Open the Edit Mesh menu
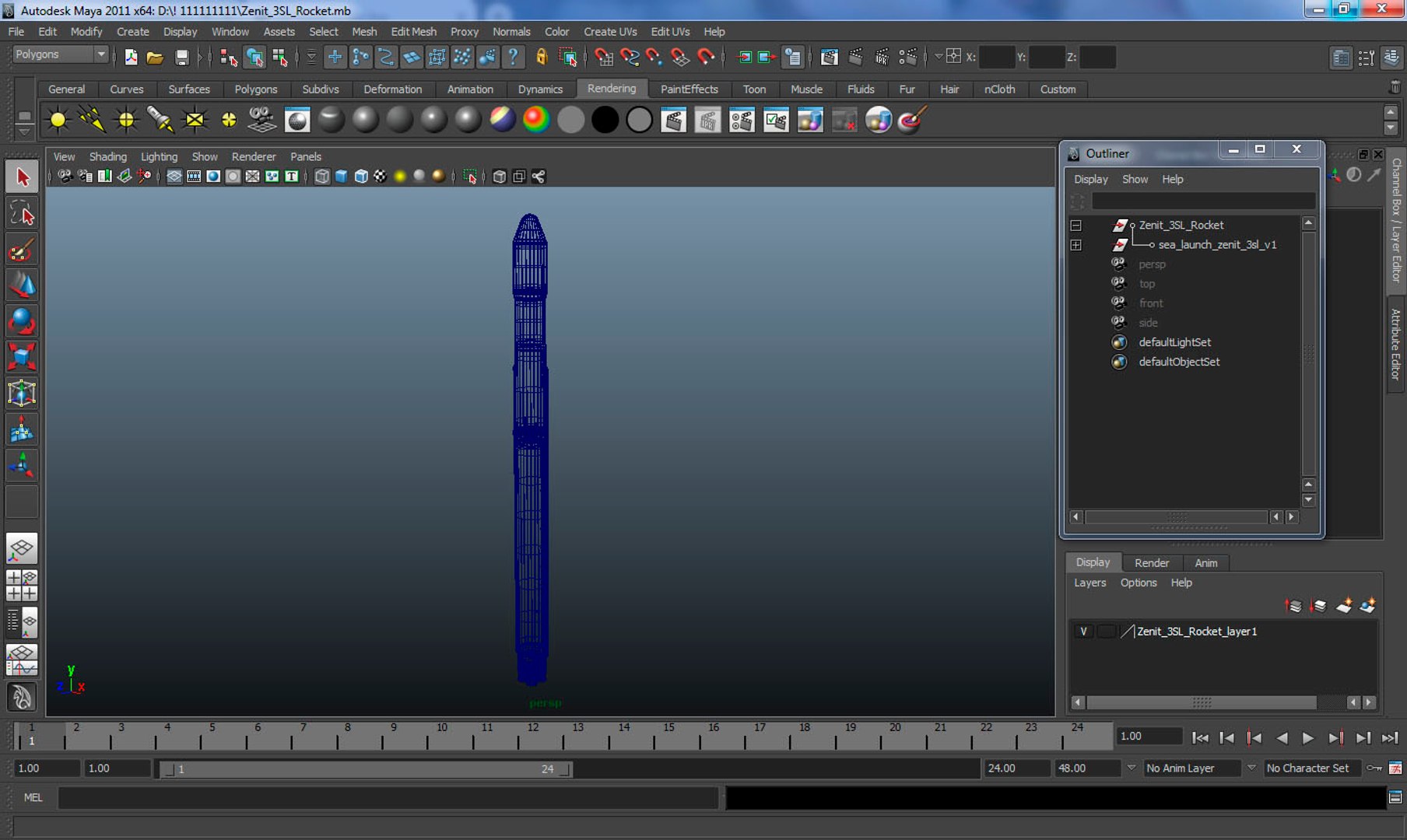1407x840 pixels. point(413,32)
